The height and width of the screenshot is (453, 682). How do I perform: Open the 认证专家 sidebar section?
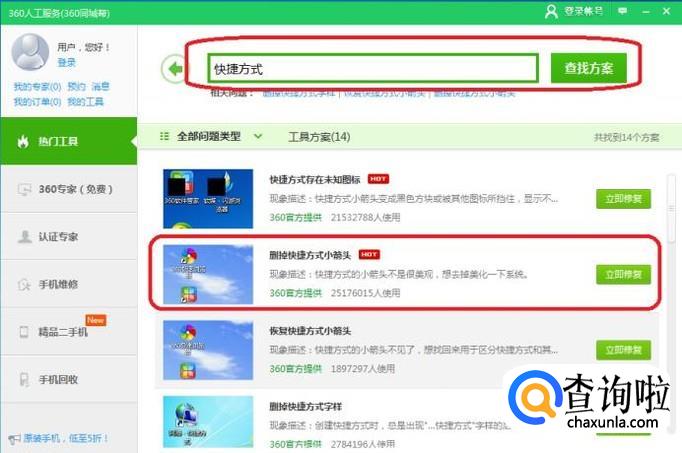tap(69, 237)
